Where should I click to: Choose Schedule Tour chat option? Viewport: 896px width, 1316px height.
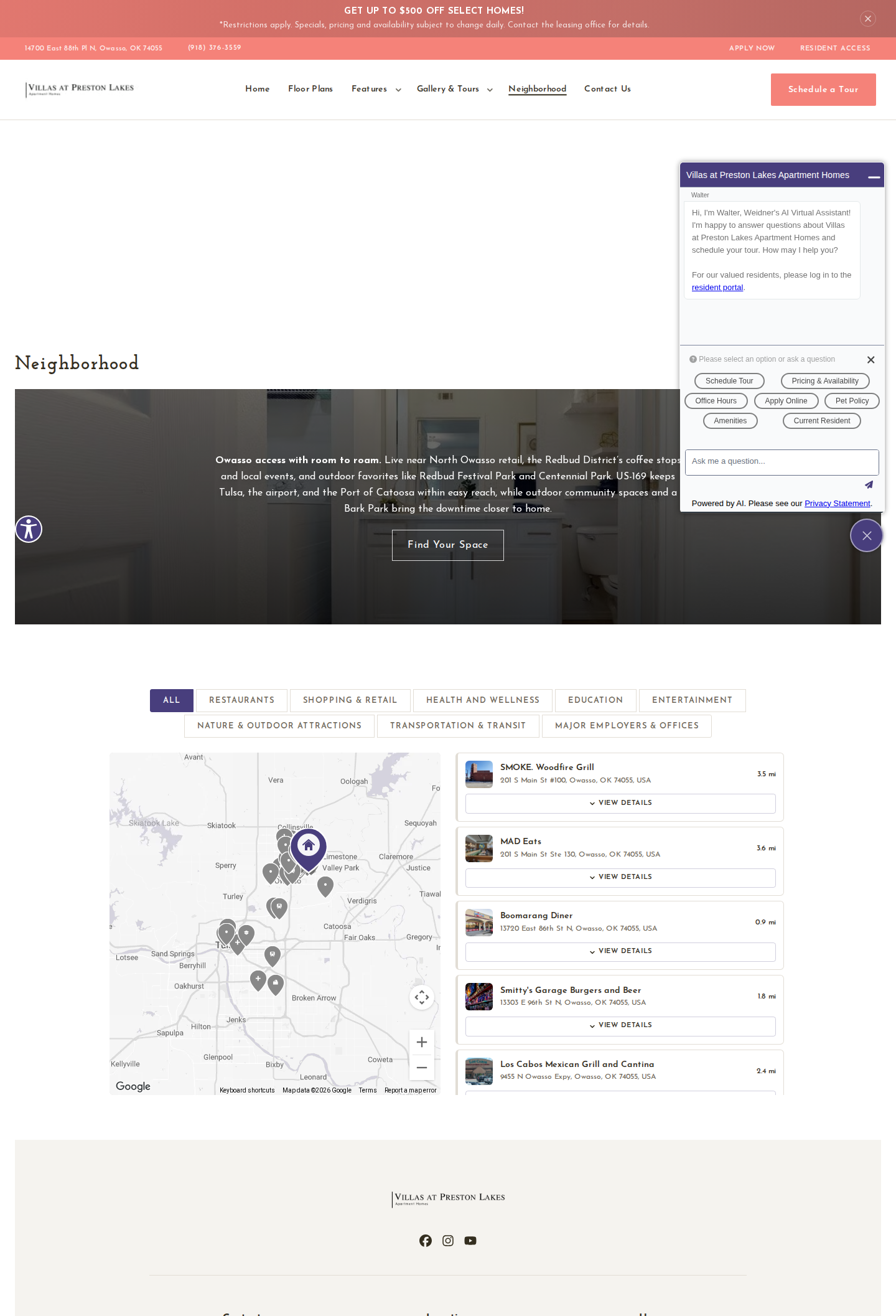729,381
